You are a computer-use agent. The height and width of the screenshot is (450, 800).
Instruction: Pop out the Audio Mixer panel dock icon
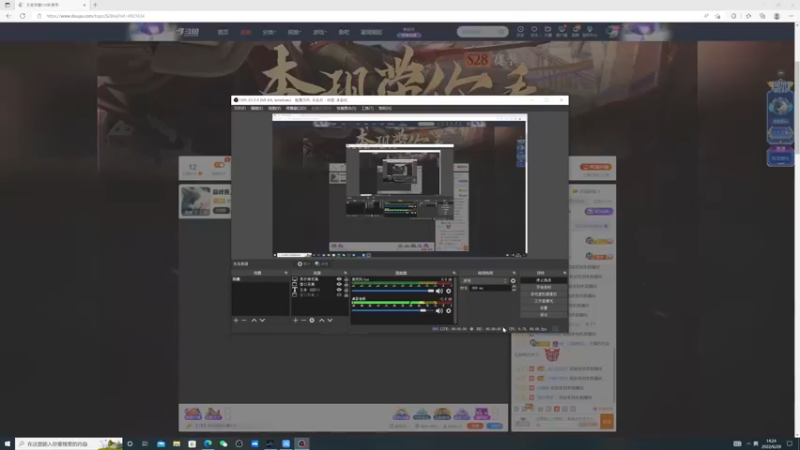[x=454, y=273]
